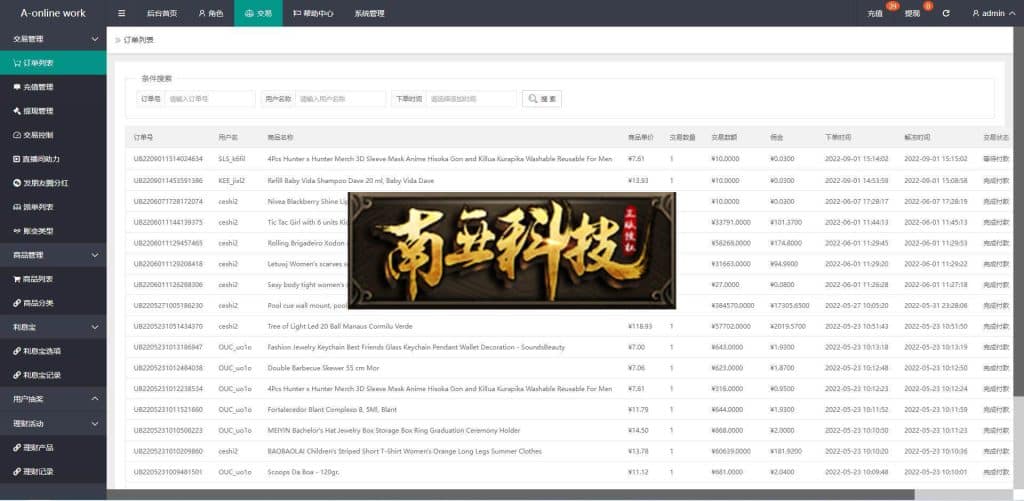The image size is (1024, 501).
Task: Click the round icon beside 发朋友圈分红
Action: (17, 183)
